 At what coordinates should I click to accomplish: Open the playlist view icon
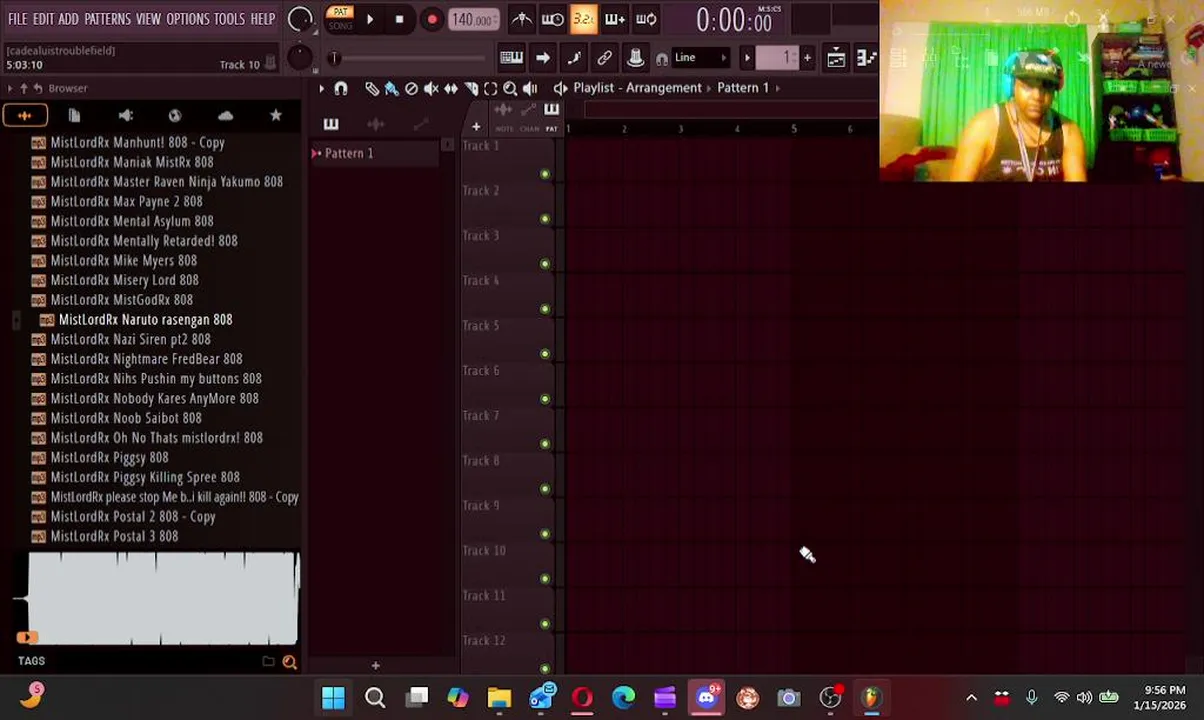coord(836,58)
